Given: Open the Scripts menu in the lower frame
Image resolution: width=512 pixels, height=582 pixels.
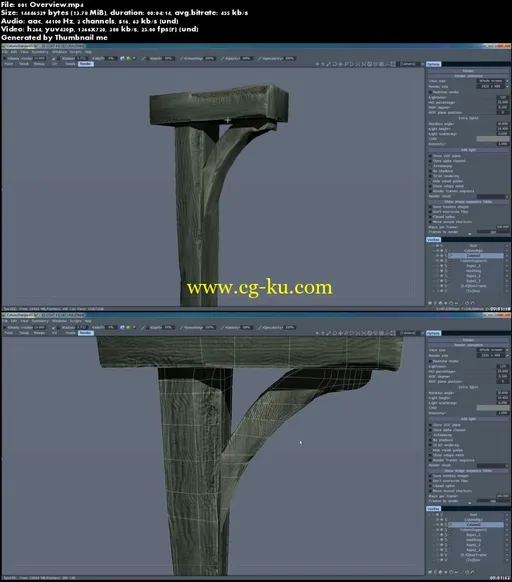Looking at the screenshot, I should click(x=76, y=321).
